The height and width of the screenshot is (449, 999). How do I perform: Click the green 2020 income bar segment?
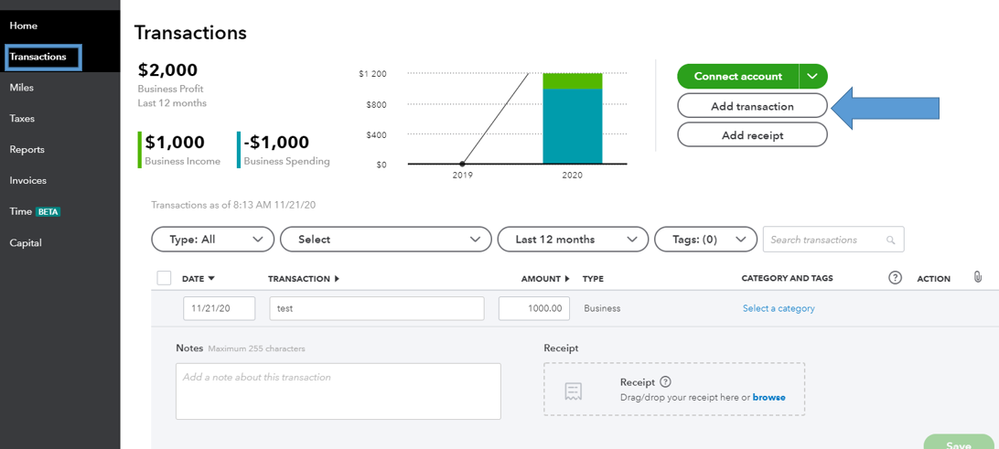pyautogui.click(x=572, y=80)
